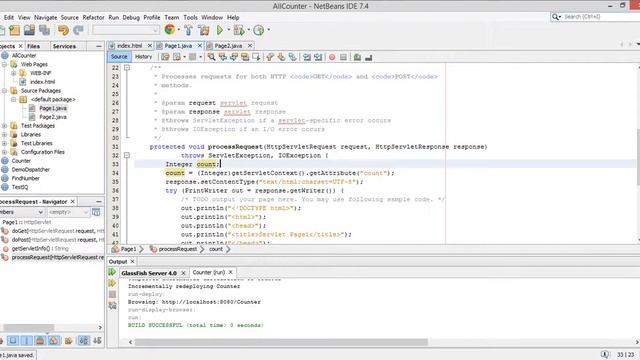
Task: Toggle the History view button
Action: point(143,57)
